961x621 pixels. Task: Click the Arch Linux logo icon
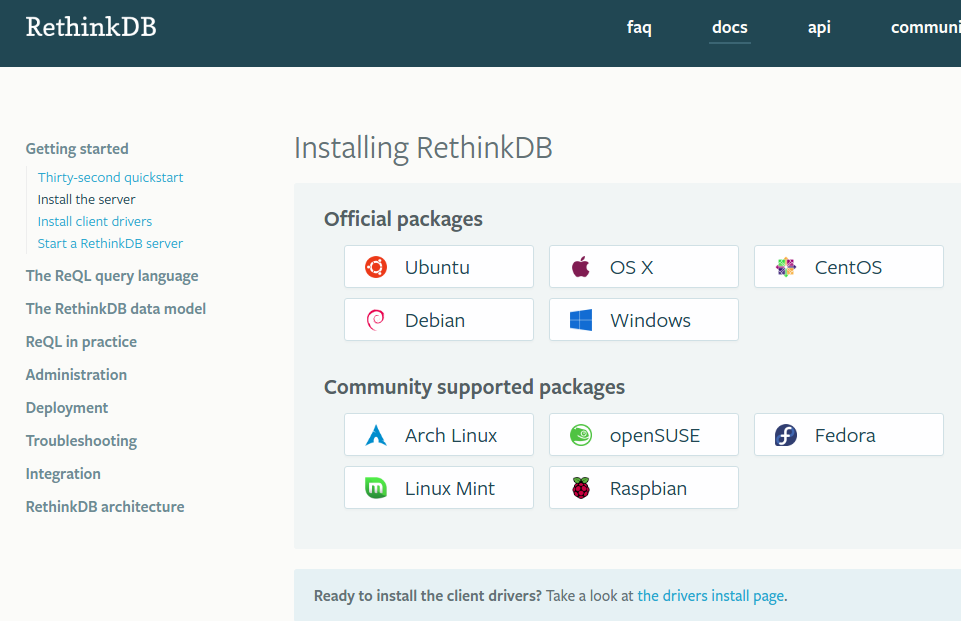tap(376, 435)
